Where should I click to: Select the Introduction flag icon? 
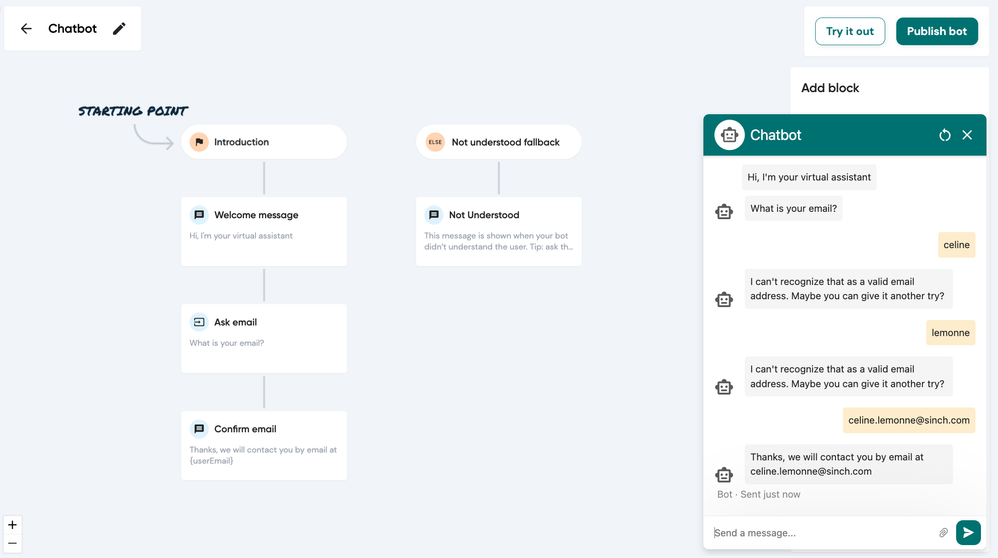[199, 142]
